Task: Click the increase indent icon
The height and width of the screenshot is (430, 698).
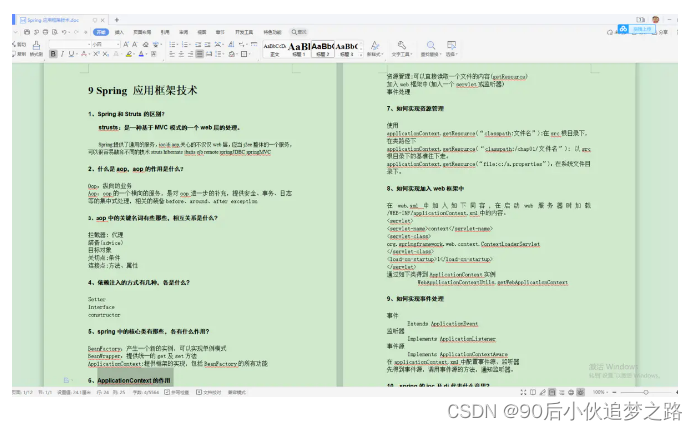Action: click(207, 45)
